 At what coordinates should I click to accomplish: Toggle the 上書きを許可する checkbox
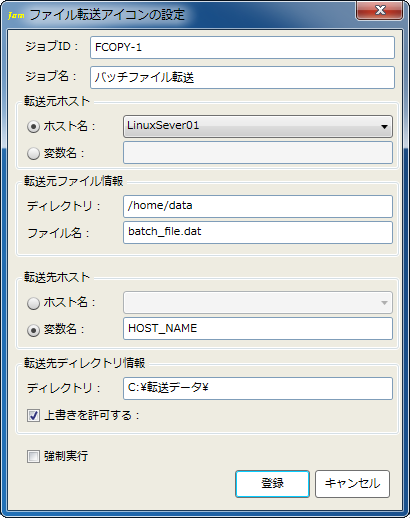33,416
